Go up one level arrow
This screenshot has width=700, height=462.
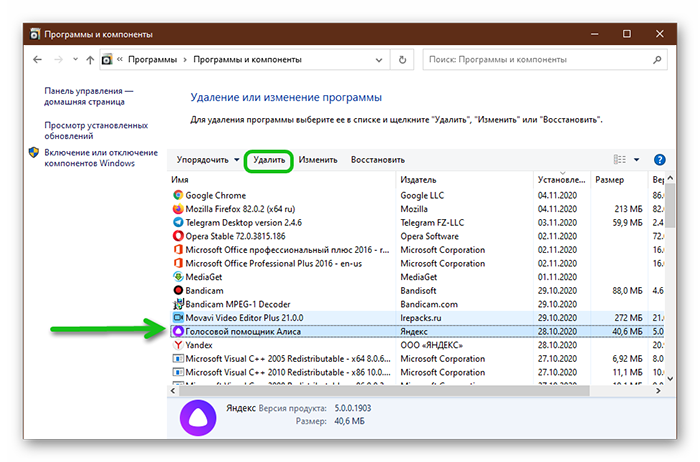tap(90, 59)
